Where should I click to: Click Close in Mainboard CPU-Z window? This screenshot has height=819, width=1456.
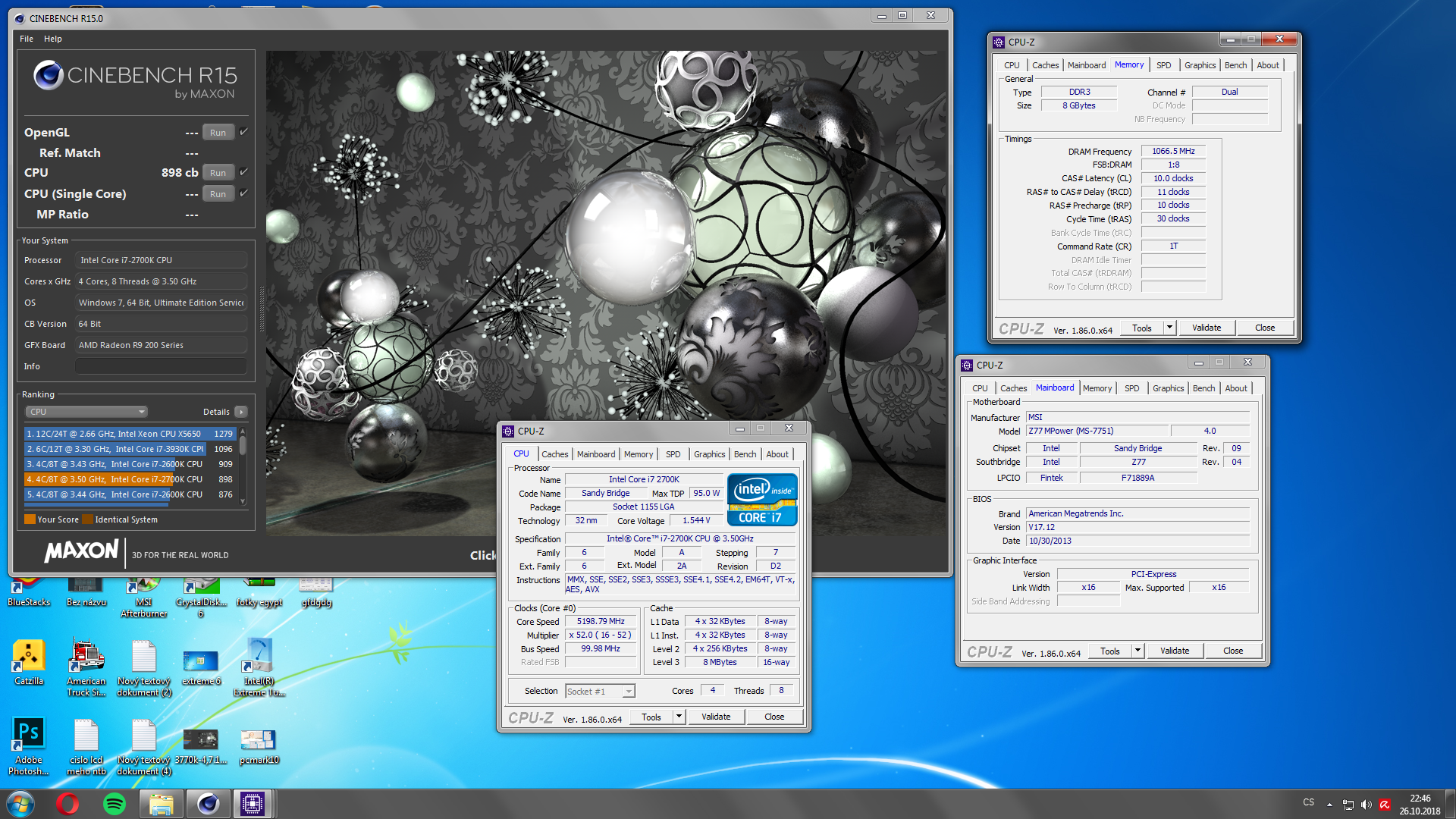pyautogui.click(x=1233, y=651)
